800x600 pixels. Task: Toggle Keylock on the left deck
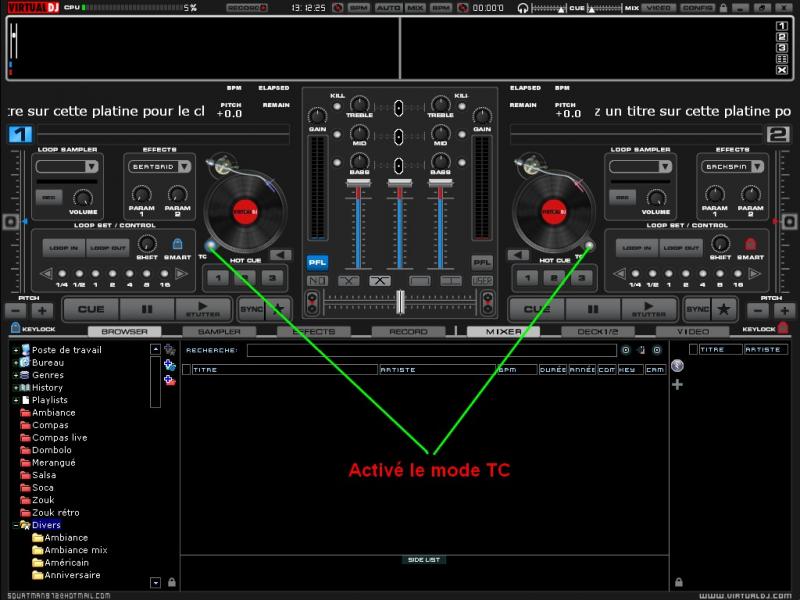pos(17,329)
